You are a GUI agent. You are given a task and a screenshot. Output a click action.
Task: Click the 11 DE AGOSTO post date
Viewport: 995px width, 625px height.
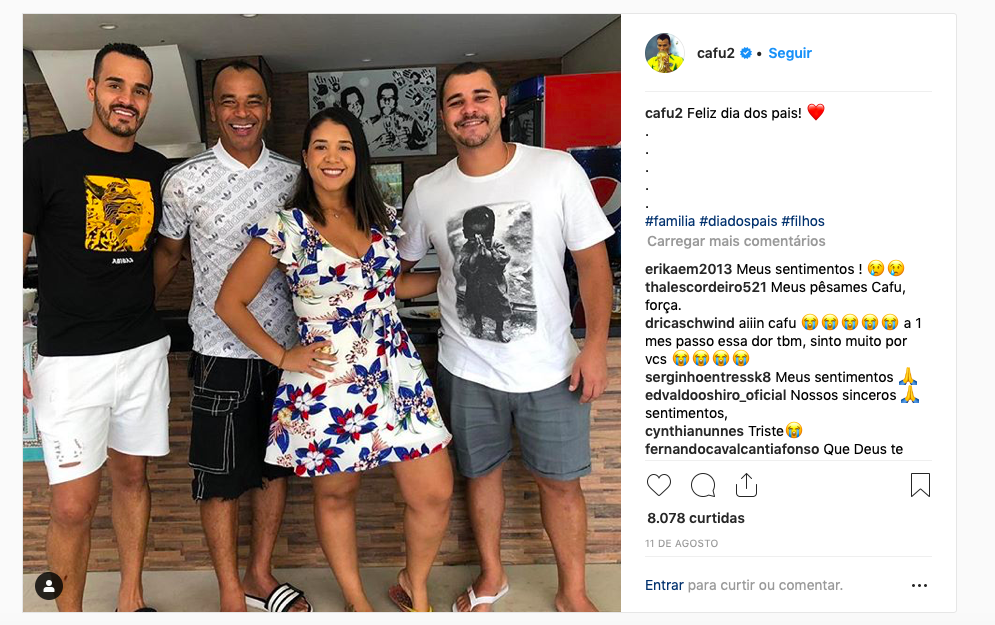click(x=682, y=544)
